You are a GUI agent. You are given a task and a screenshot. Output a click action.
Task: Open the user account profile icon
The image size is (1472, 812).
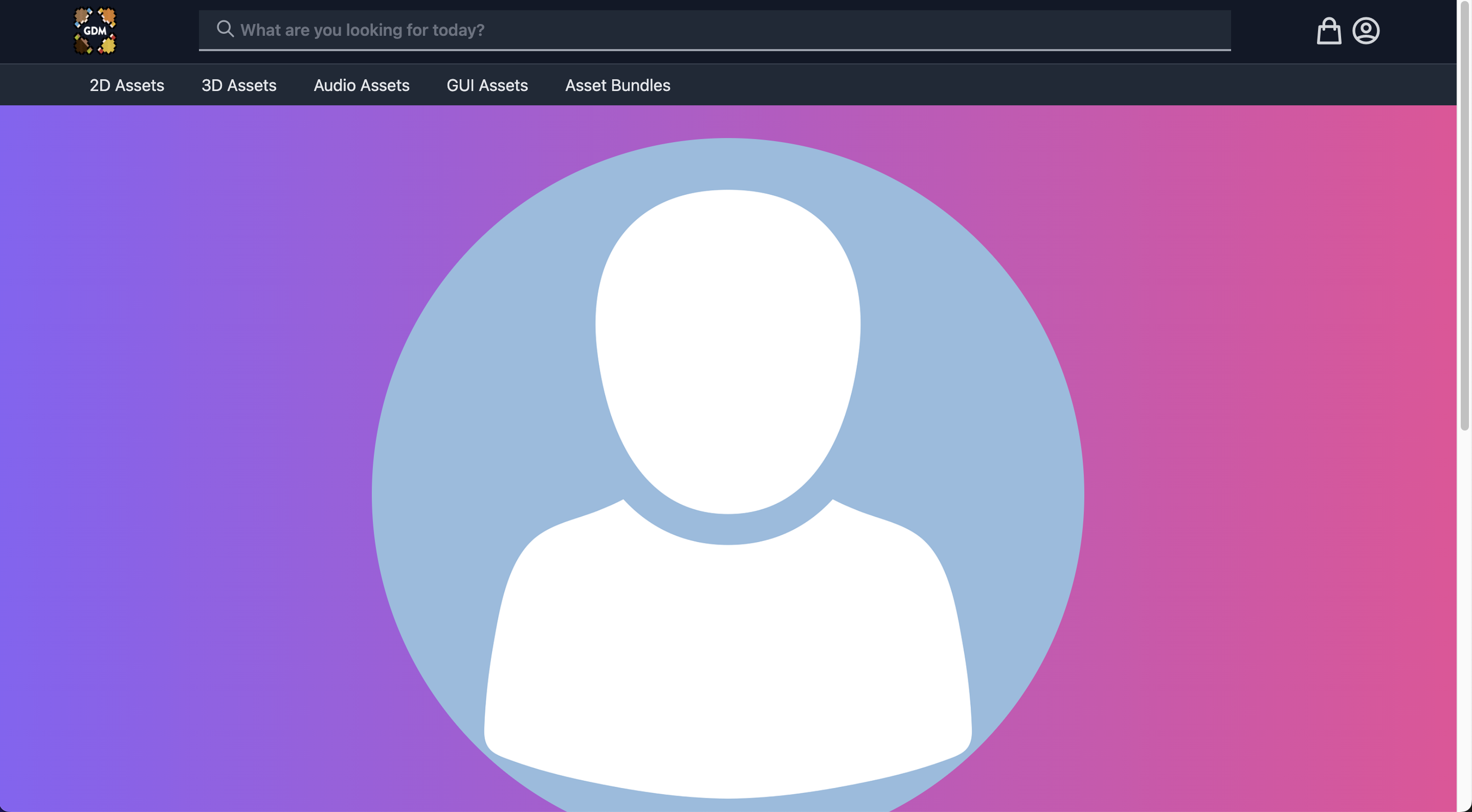[1366, 31]
